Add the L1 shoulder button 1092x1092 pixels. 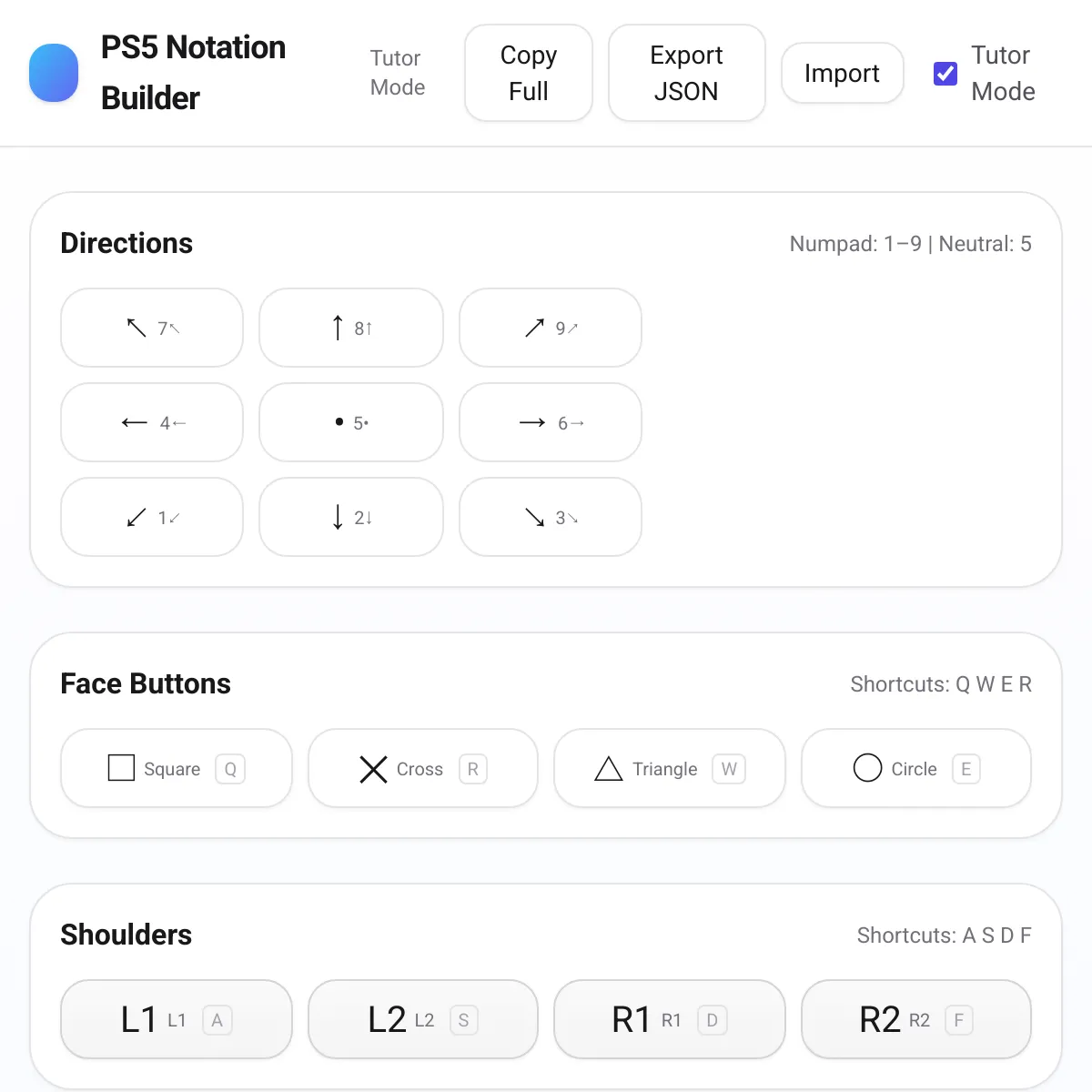click(x=177, y=1019)
